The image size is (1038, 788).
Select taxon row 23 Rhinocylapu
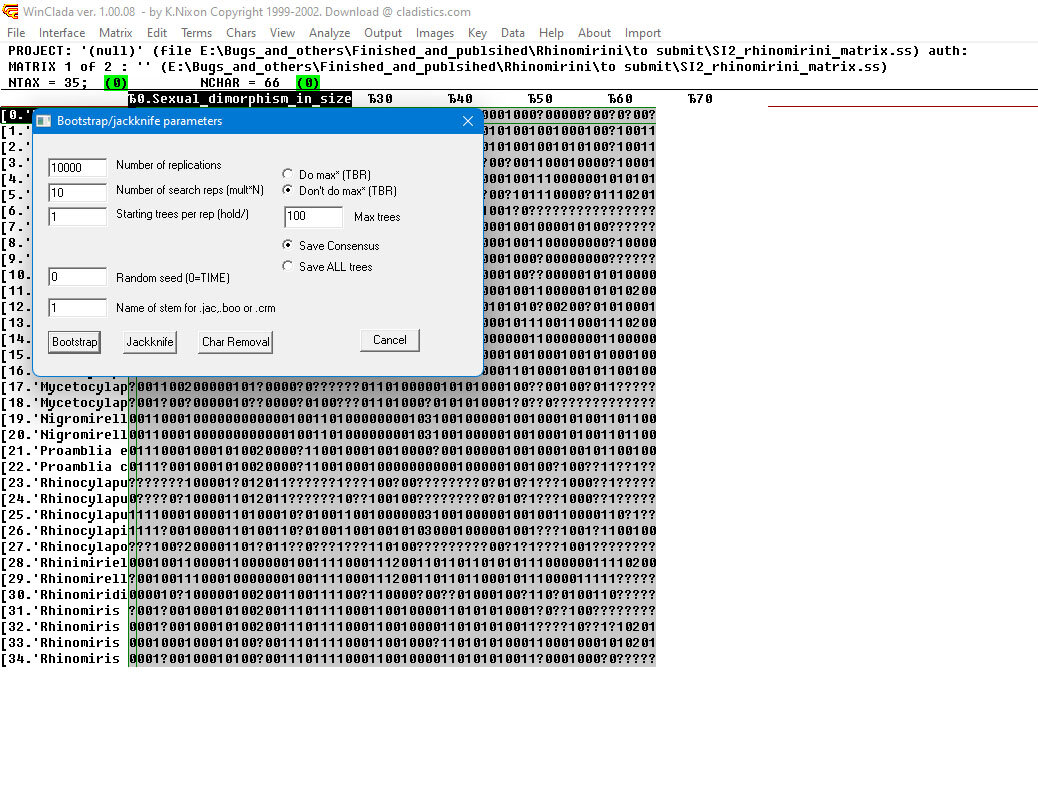[65, 483]
